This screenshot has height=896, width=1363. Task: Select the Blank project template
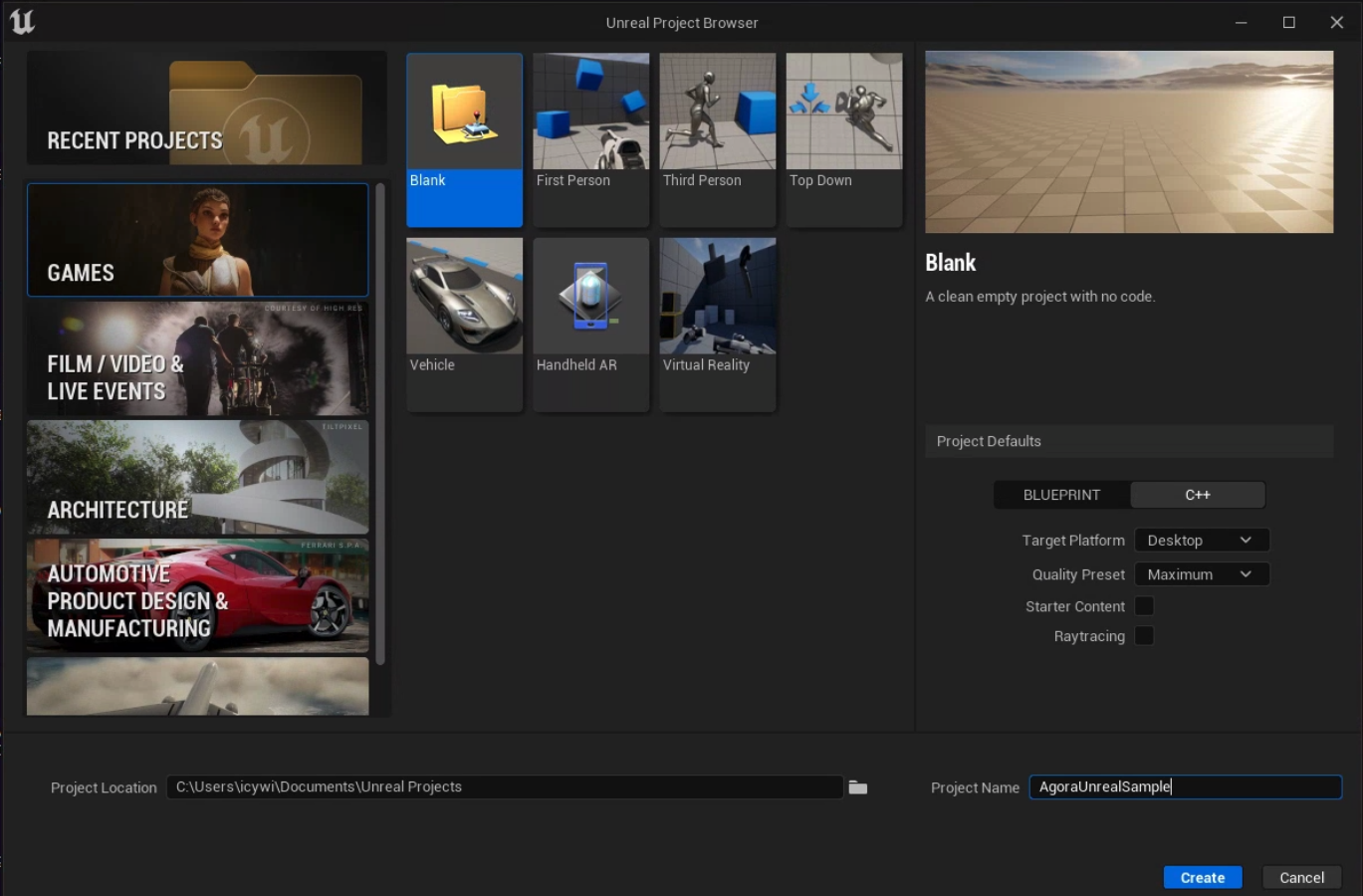click(464, 139)
